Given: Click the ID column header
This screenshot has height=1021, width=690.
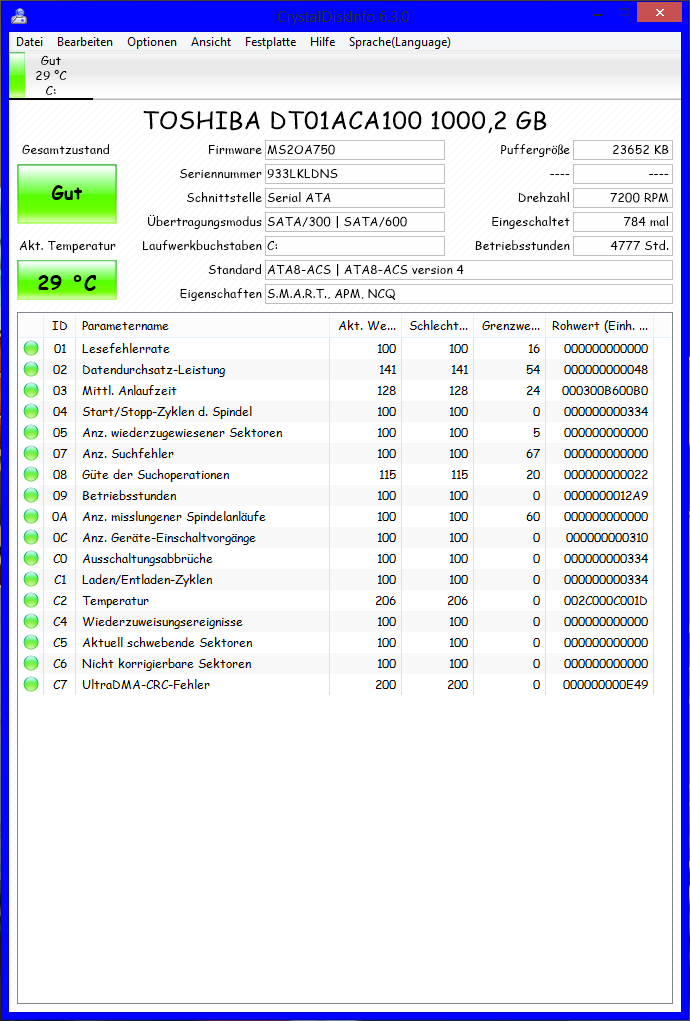Looking at the screenshot, I should point(59,326).
